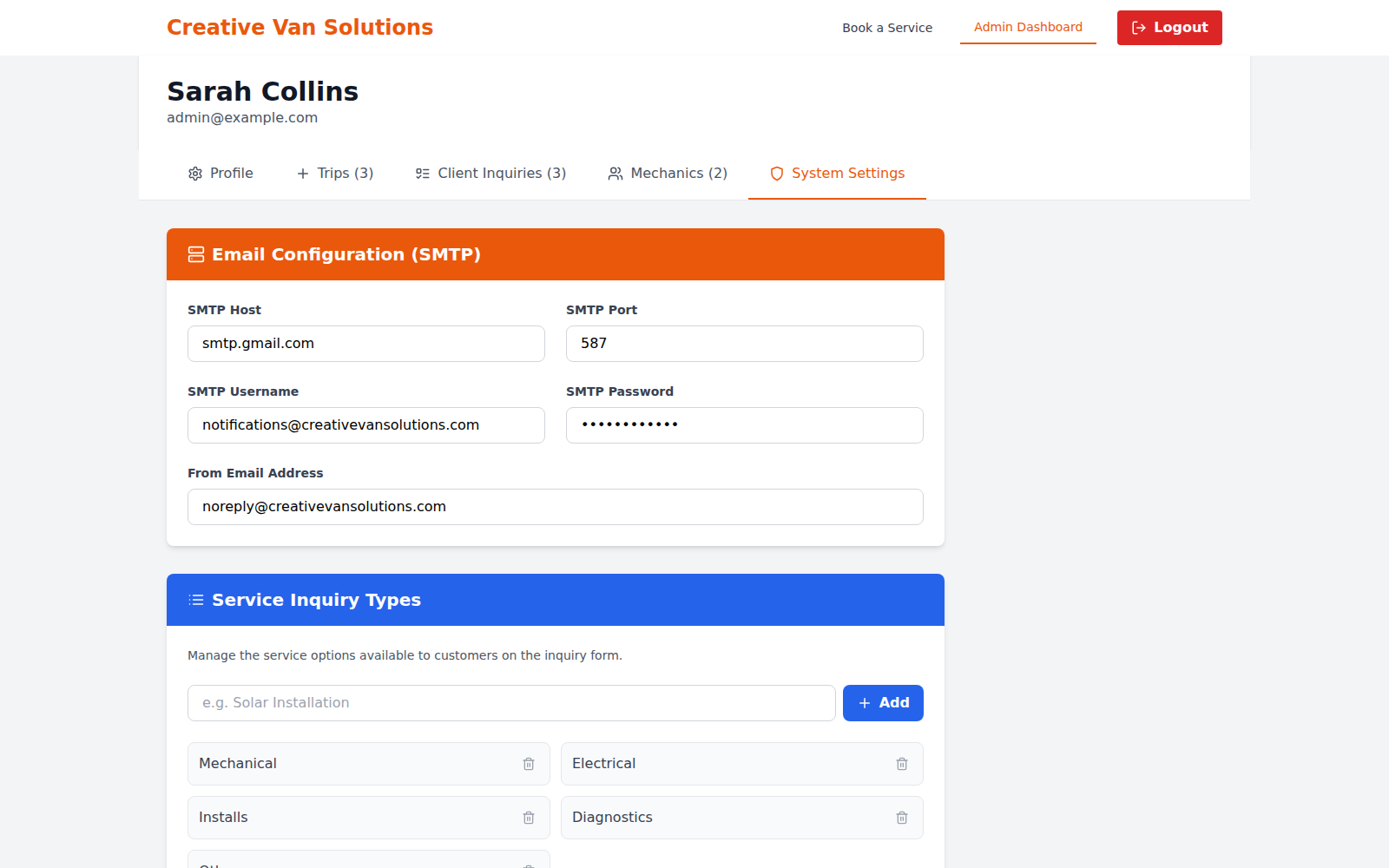Click into the SMTP Password field
The image size is (1389, 868).
pyautogui.click(x=745, y=425)
